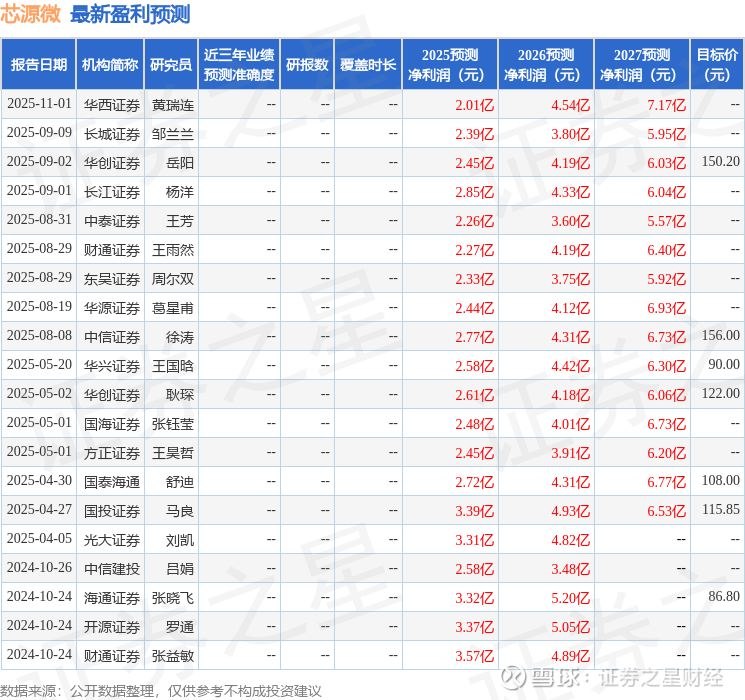Image resolution: width=745 pixels, height=700 pixels.
Task: Click analyst name 王雨然
Action: (x=172, y=250)
